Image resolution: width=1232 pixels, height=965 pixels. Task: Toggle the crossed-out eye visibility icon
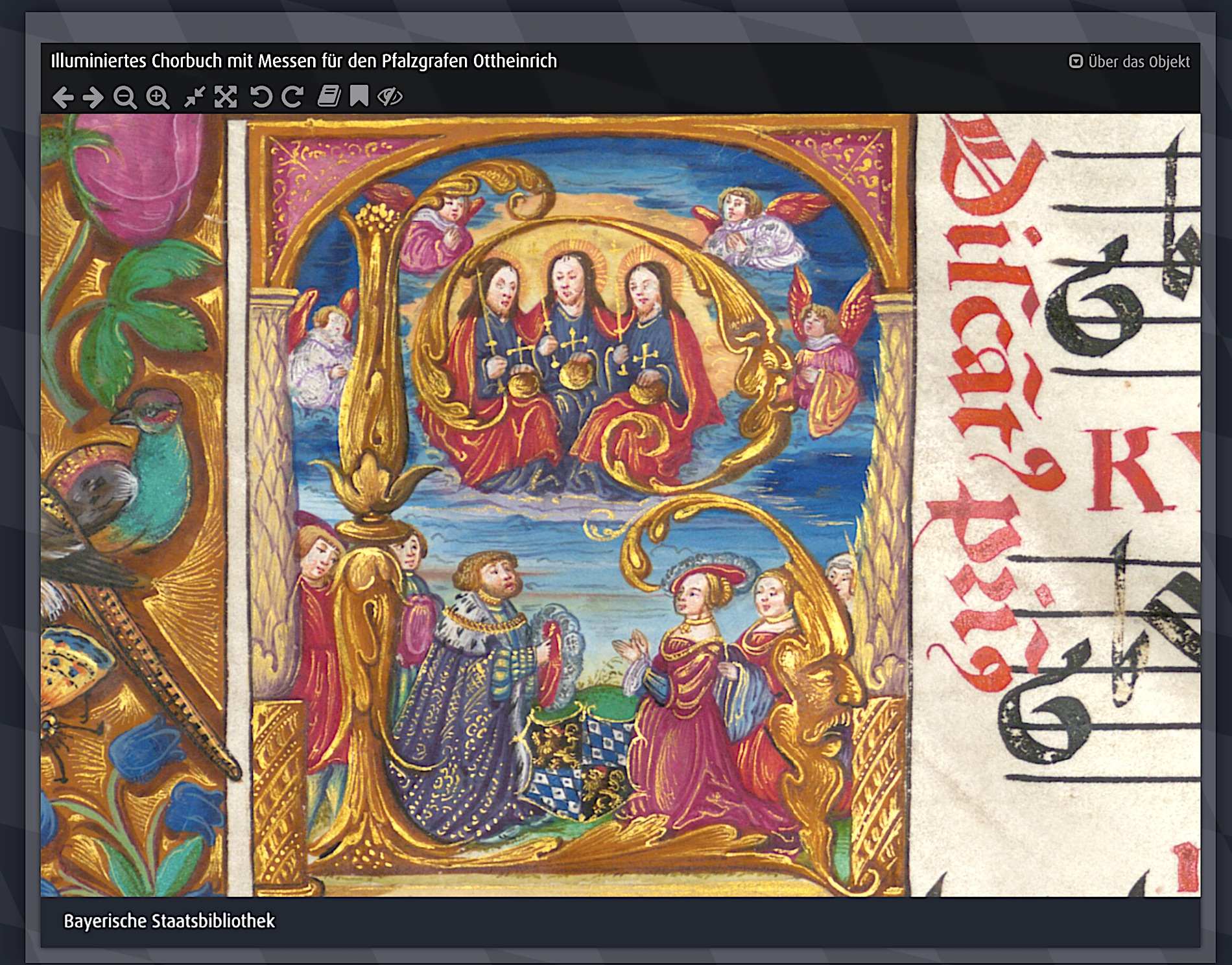[390, 97]
